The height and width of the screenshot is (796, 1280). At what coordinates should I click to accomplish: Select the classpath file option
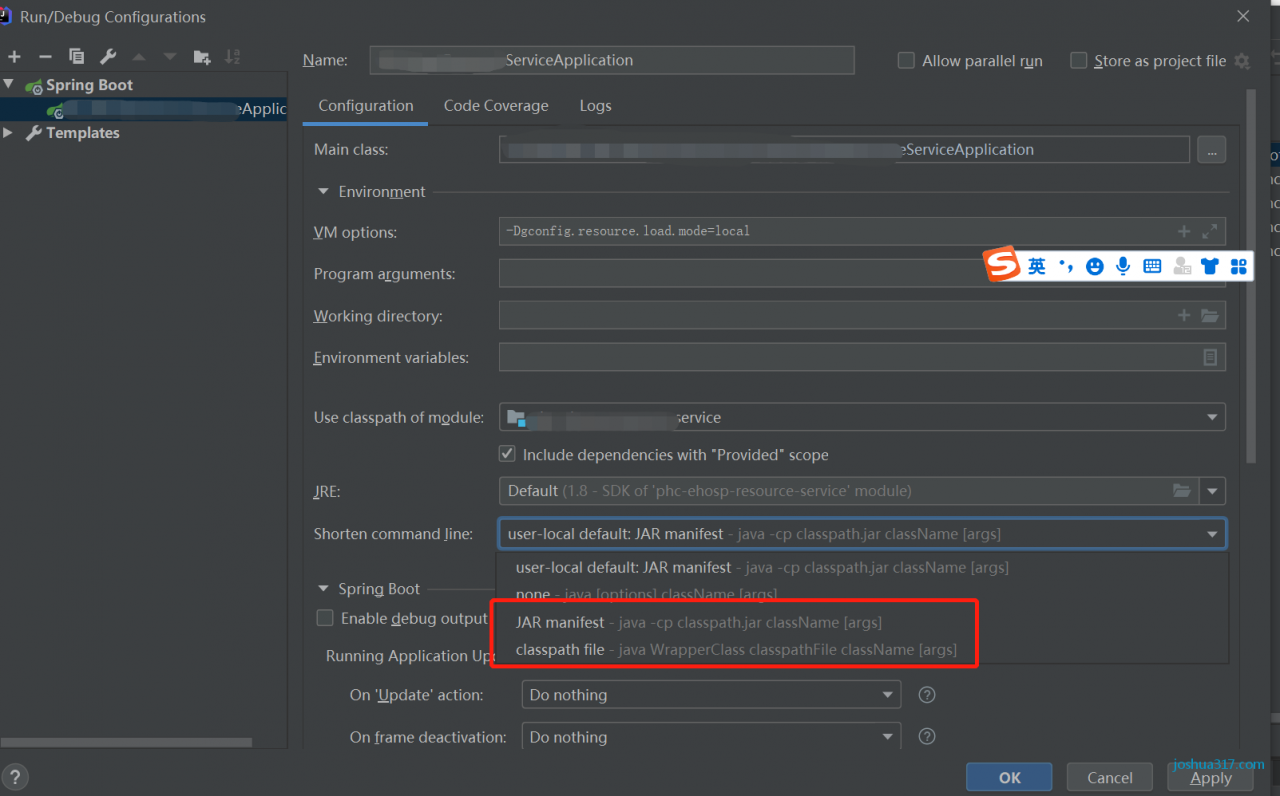click(x=560, y=650)
